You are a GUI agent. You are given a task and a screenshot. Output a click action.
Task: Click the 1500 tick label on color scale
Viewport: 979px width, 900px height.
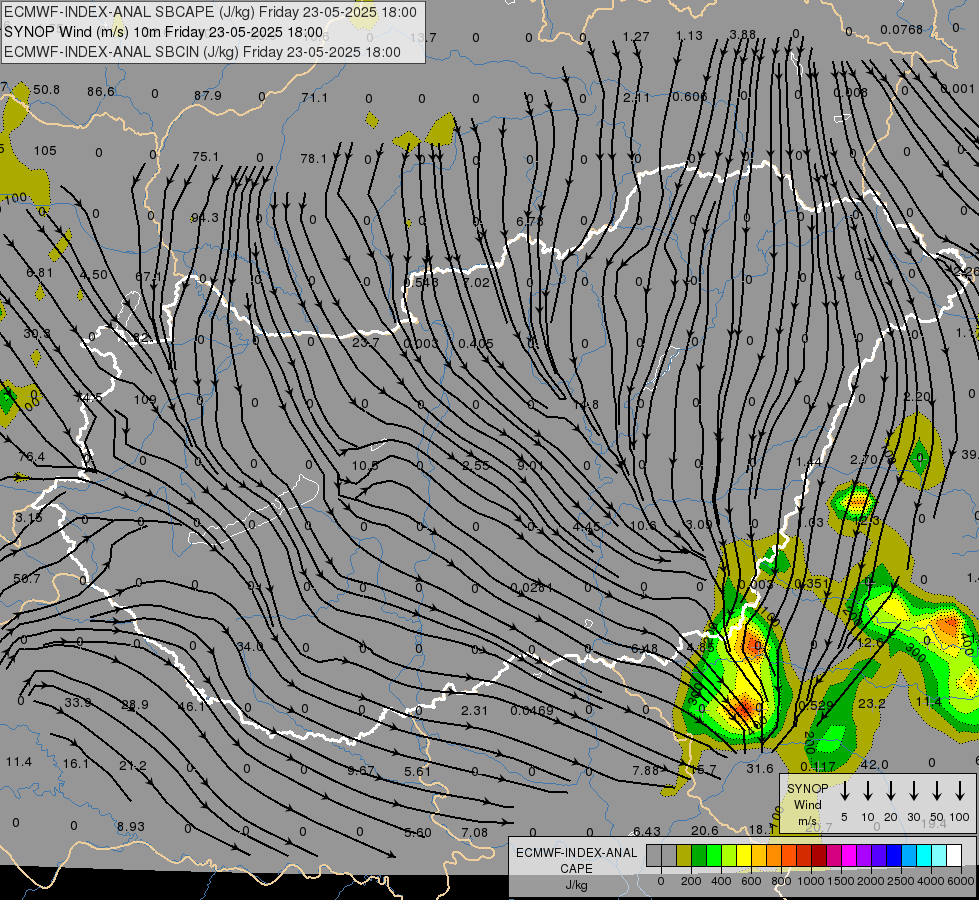pos(841,881)
